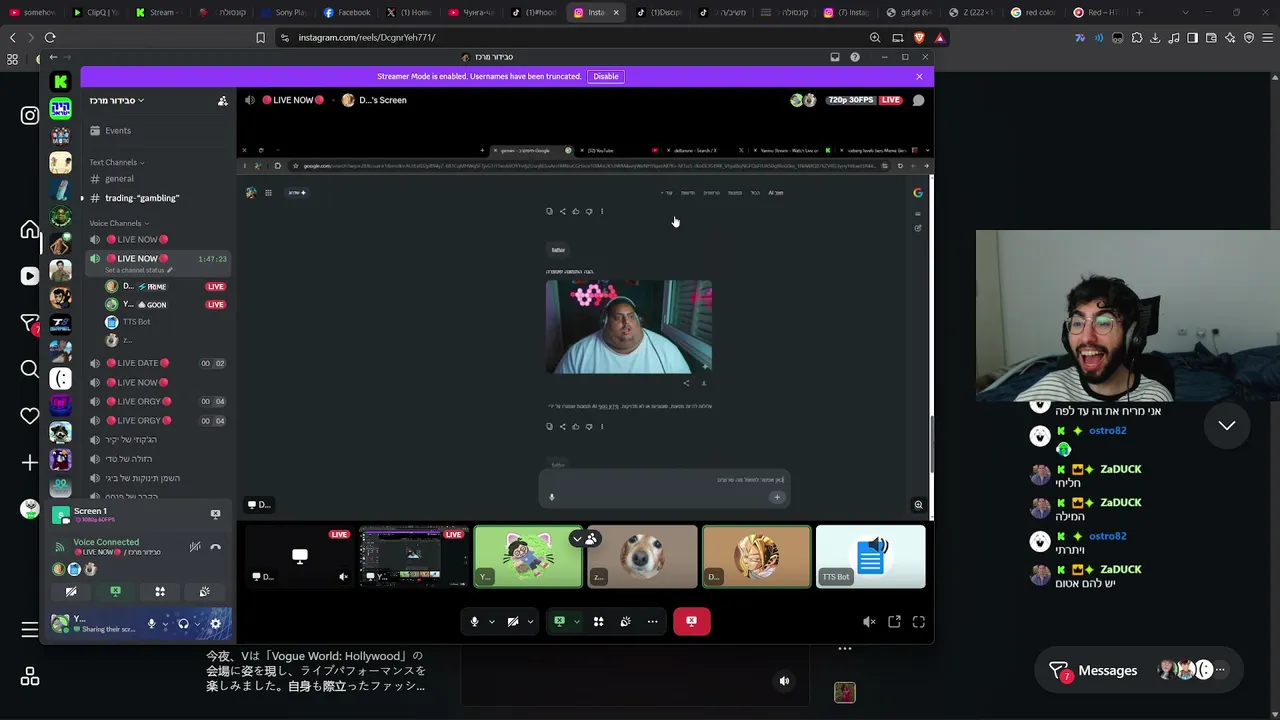
Task: Toggle deafen headphones in the user panel
Action: coord(183,624)
